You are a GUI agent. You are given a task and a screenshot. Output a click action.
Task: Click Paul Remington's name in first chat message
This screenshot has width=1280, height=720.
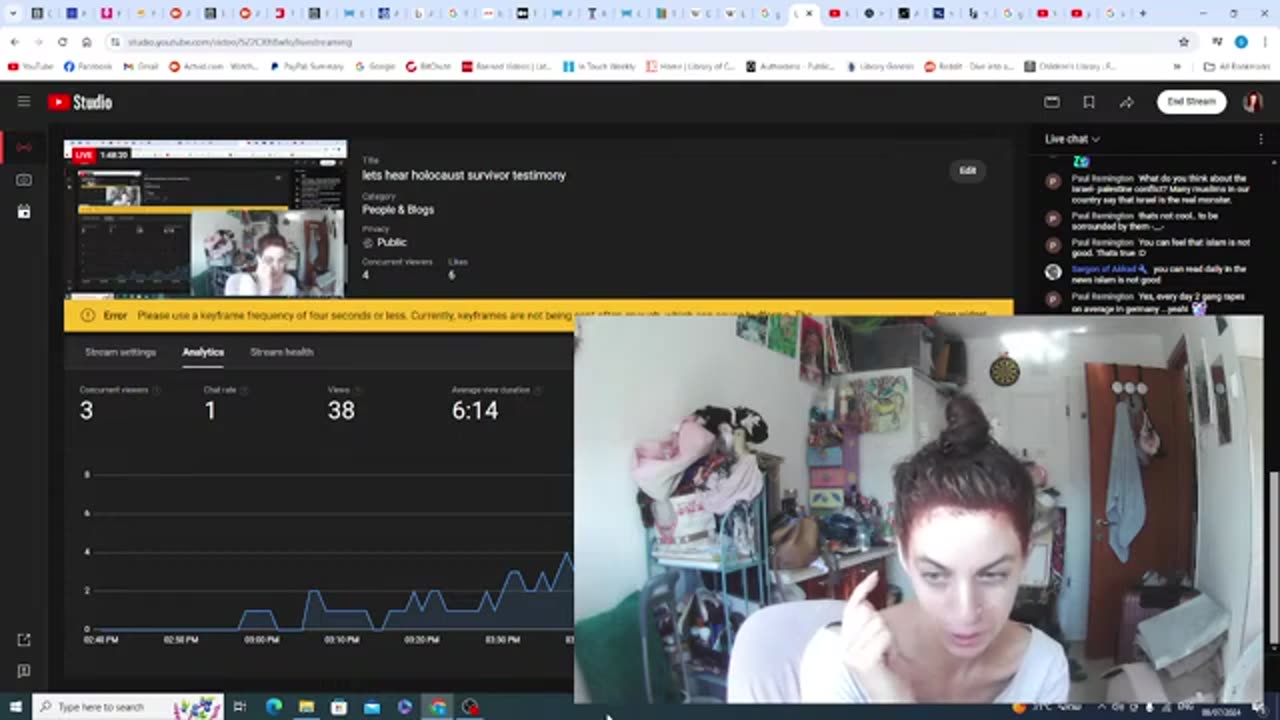[1103, 179]
